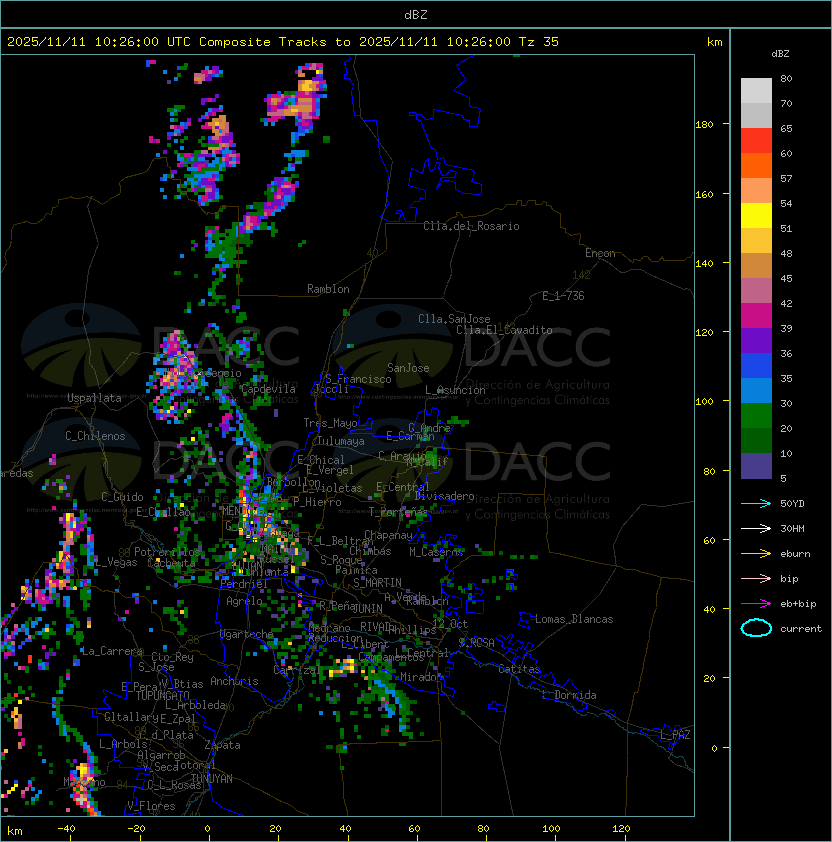This screenshot has width=832, height=842.
Task: Click the Composite Tracks timestamp header text
Action: coord(283,42)
